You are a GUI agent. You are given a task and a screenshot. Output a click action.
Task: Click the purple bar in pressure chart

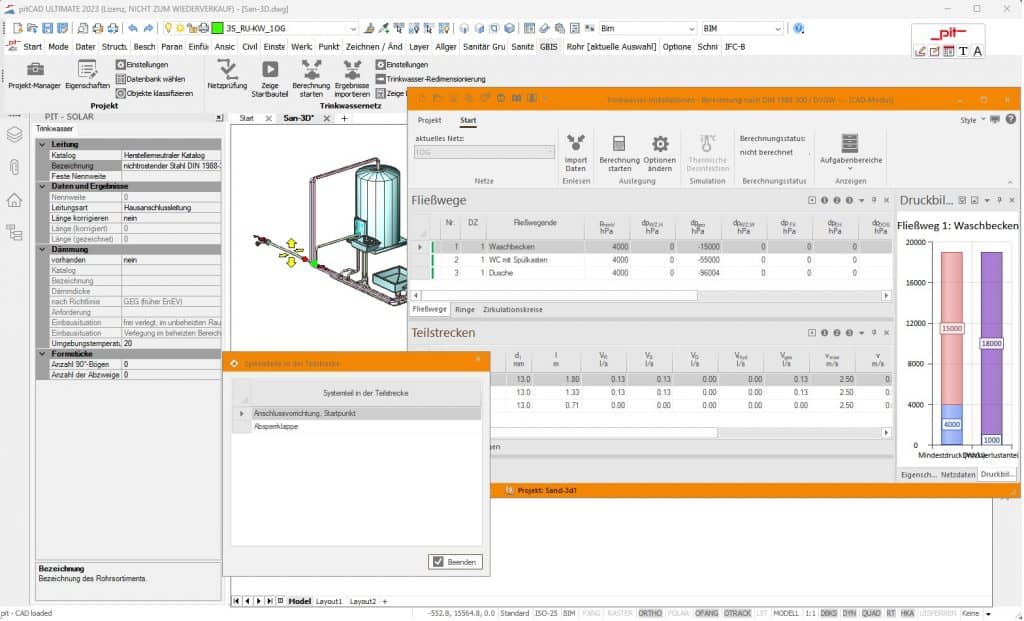click(x=991, y=349)
